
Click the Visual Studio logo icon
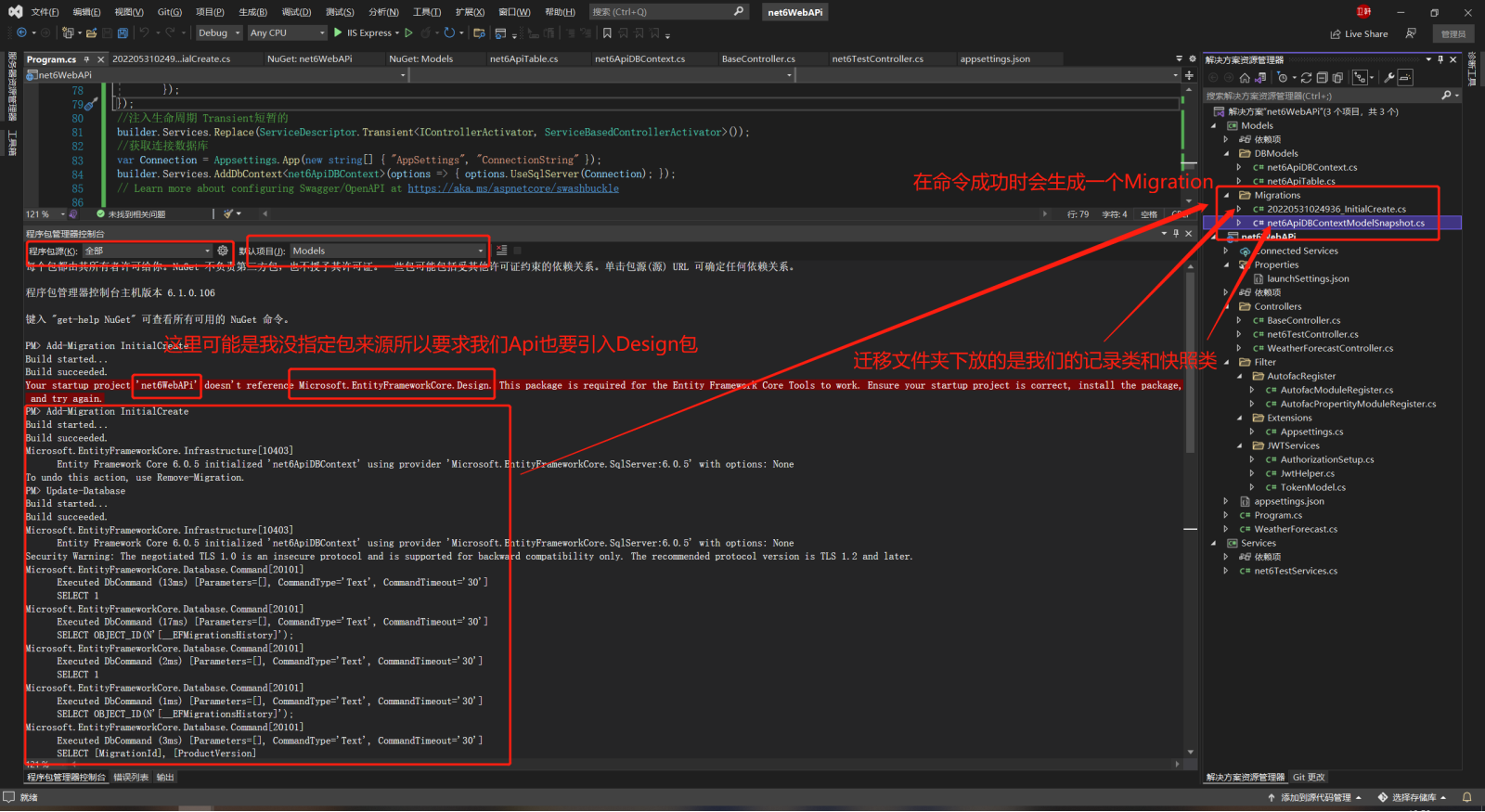[16, 12]
